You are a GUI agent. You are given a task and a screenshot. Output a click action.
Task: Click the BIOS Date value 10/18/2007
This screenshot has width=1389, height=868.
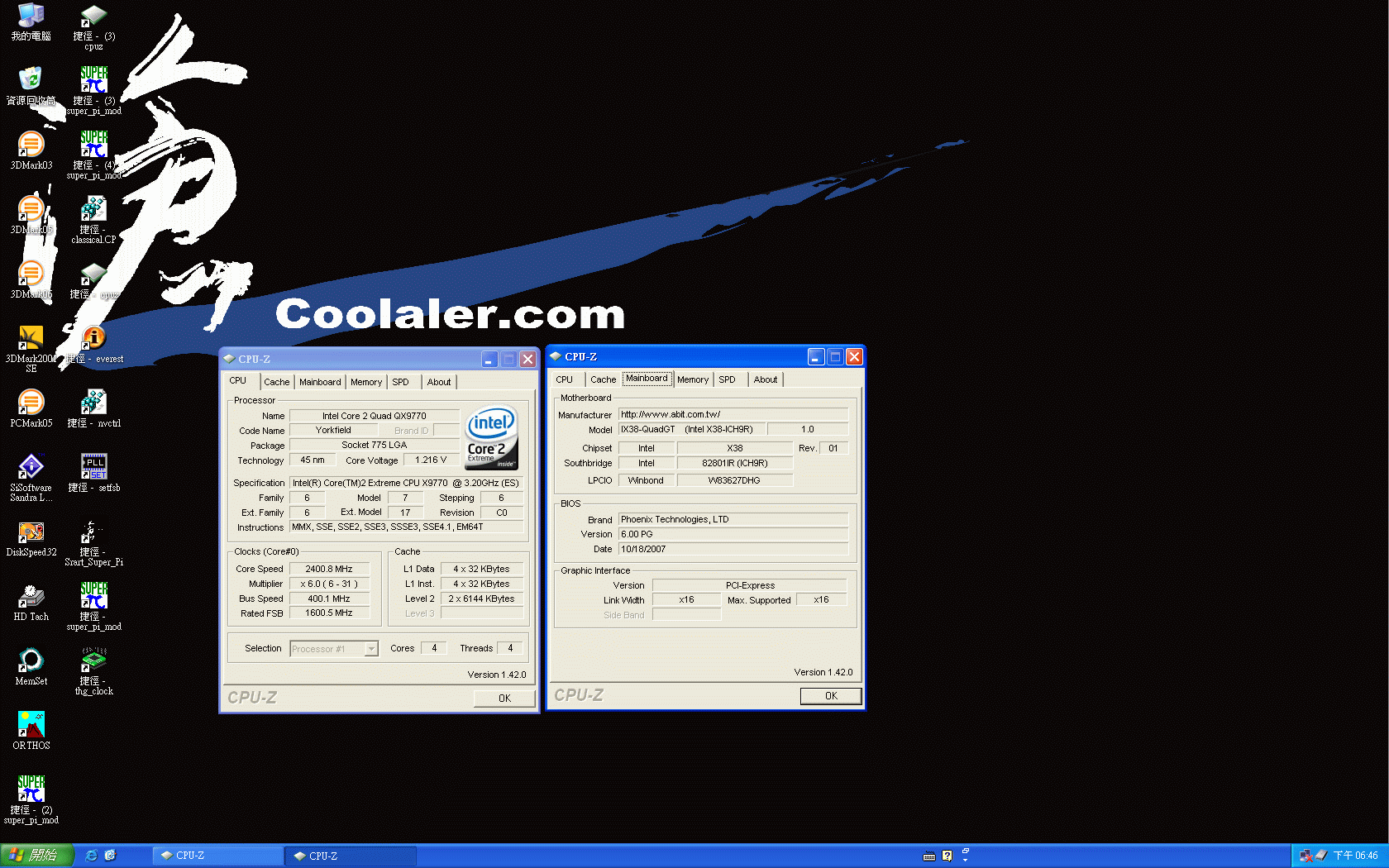[733, 549]
